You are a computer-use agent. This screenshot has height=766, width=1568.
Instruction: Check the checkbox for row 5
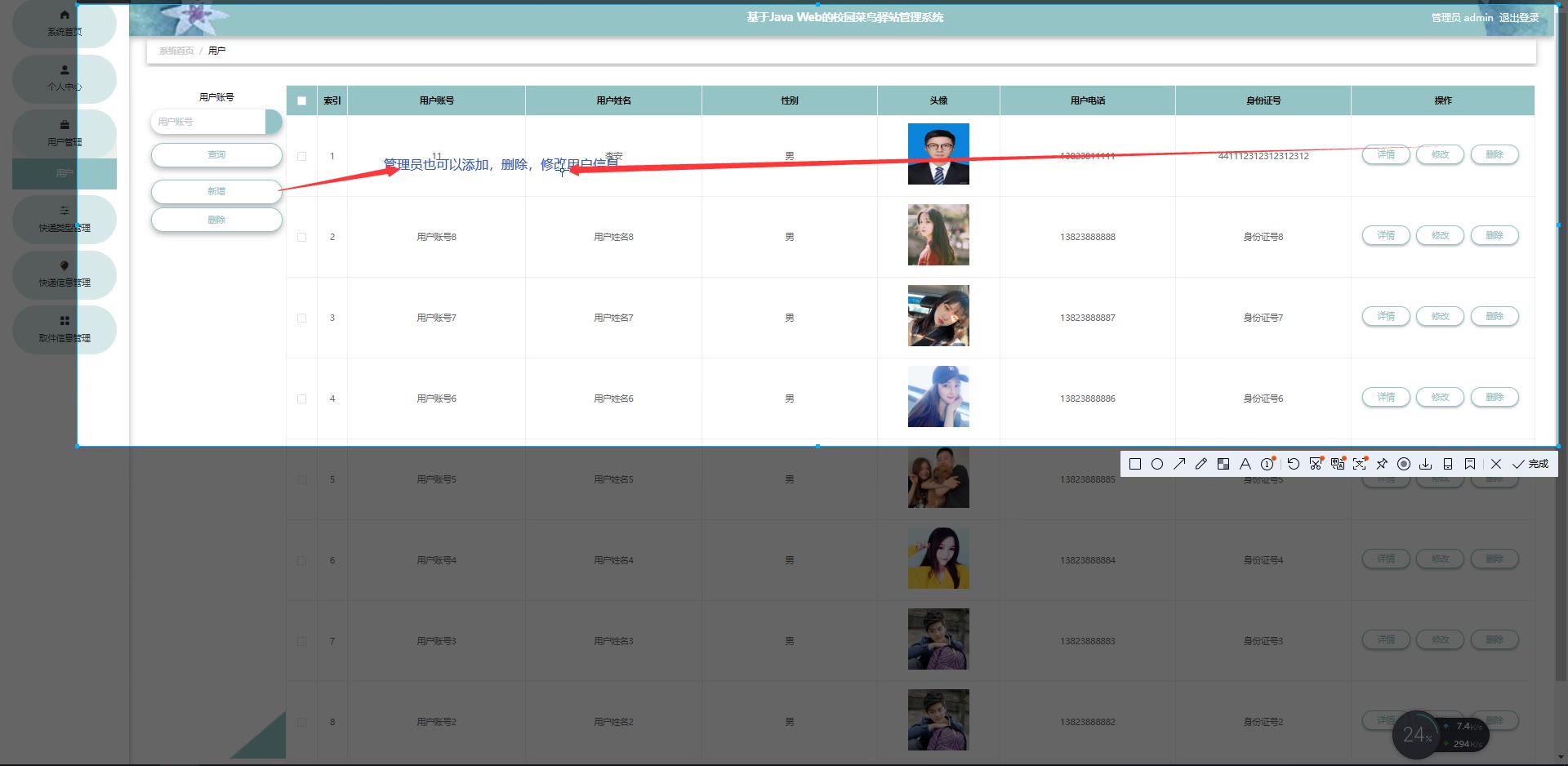click(x=302, y=479)
